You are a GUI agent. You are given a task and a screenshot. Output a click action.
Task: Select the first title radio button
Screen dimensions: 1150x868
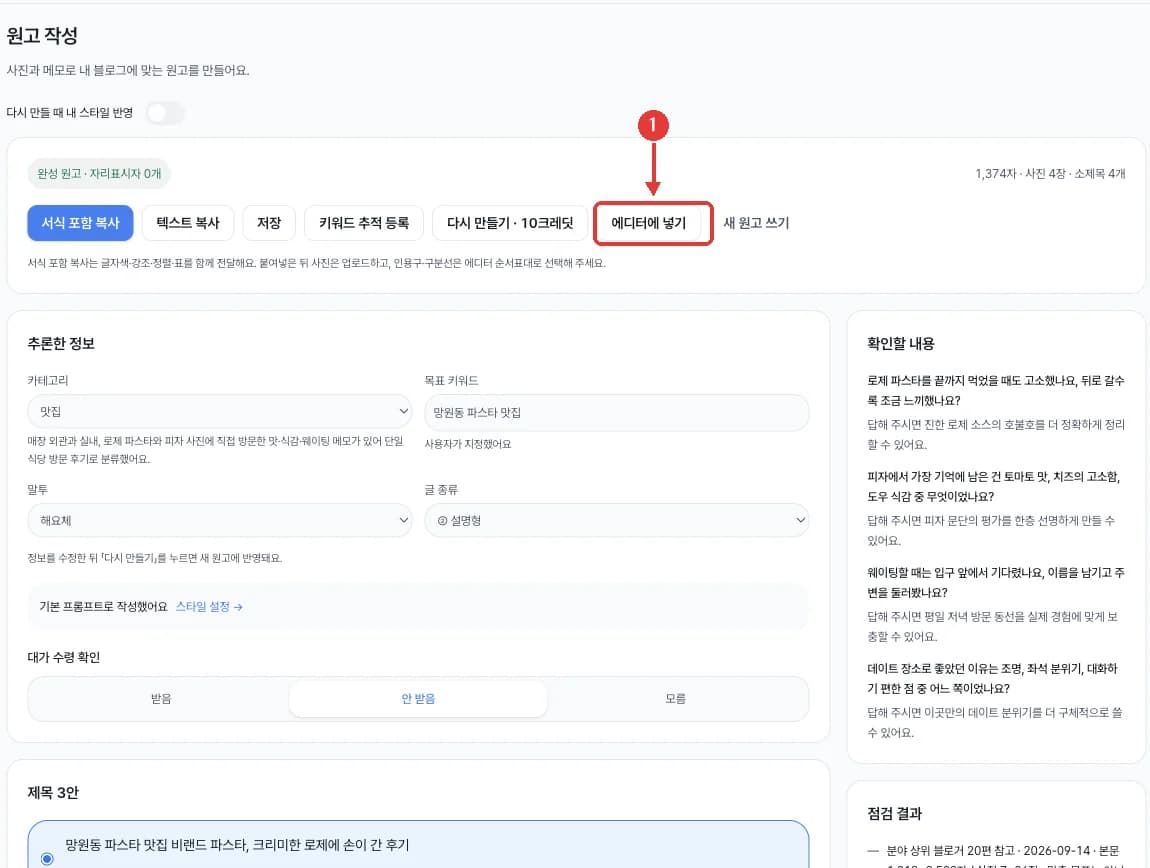[47, 858]
